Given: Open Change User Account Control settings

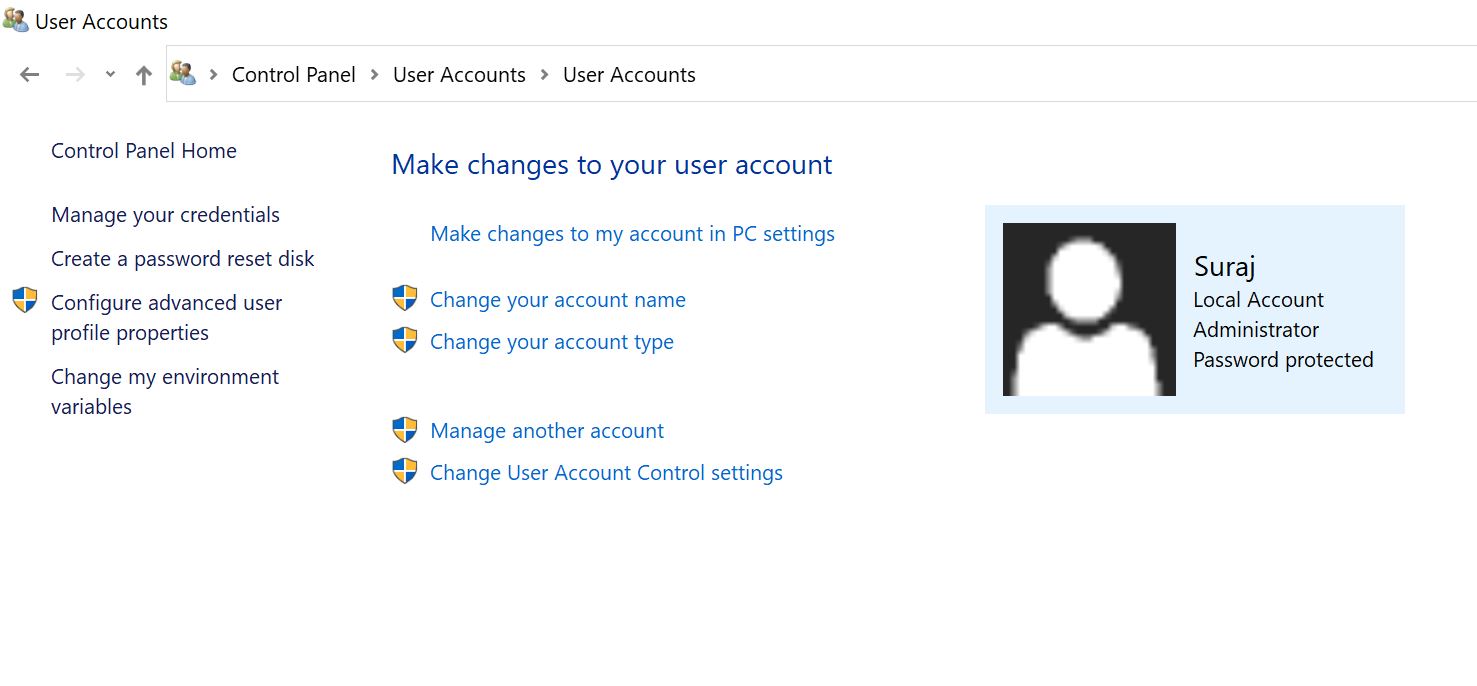Looking at the screenshot, I should (x=606, y=473).
